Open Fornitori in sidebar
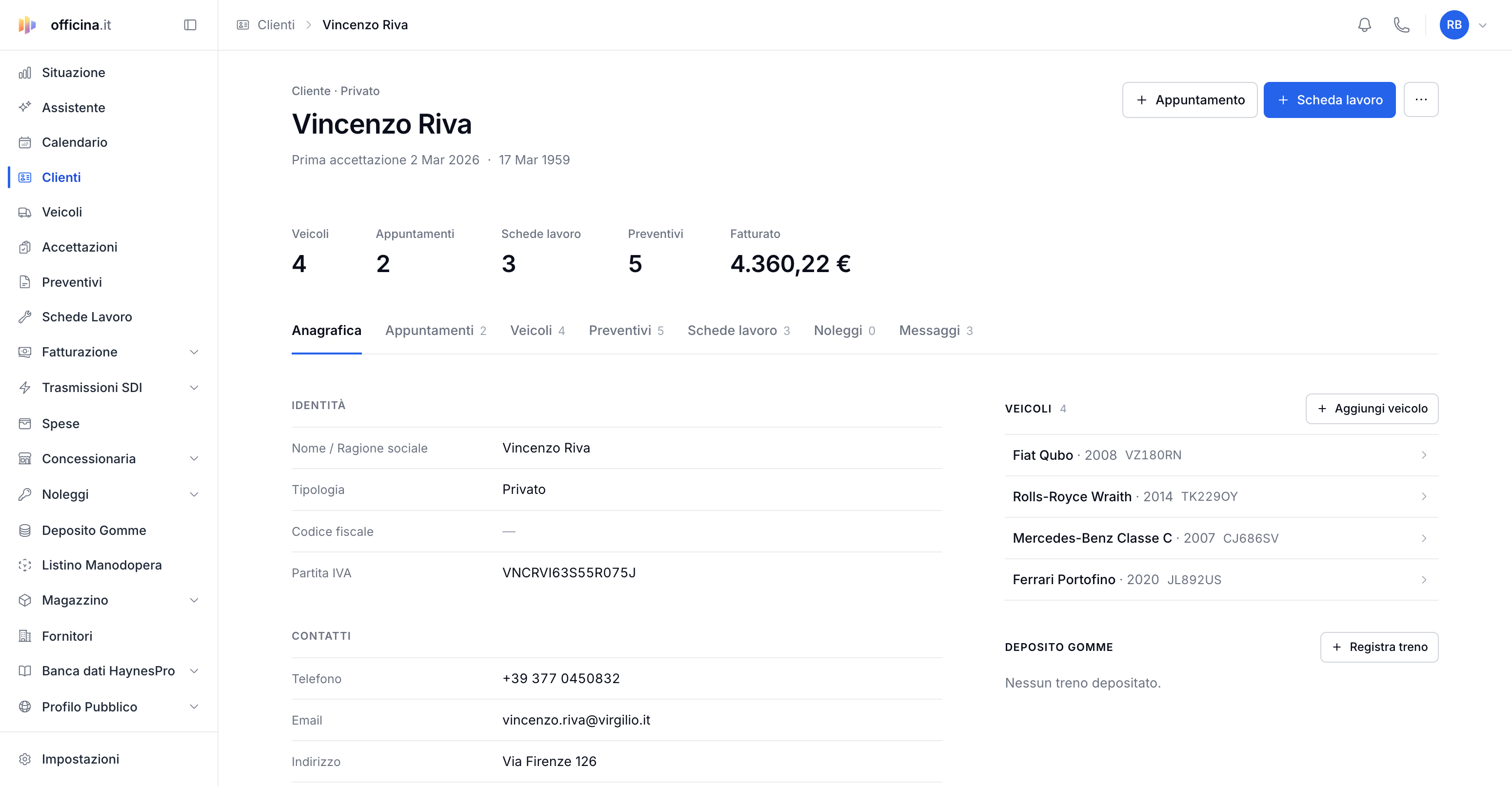 click(109, 636)
